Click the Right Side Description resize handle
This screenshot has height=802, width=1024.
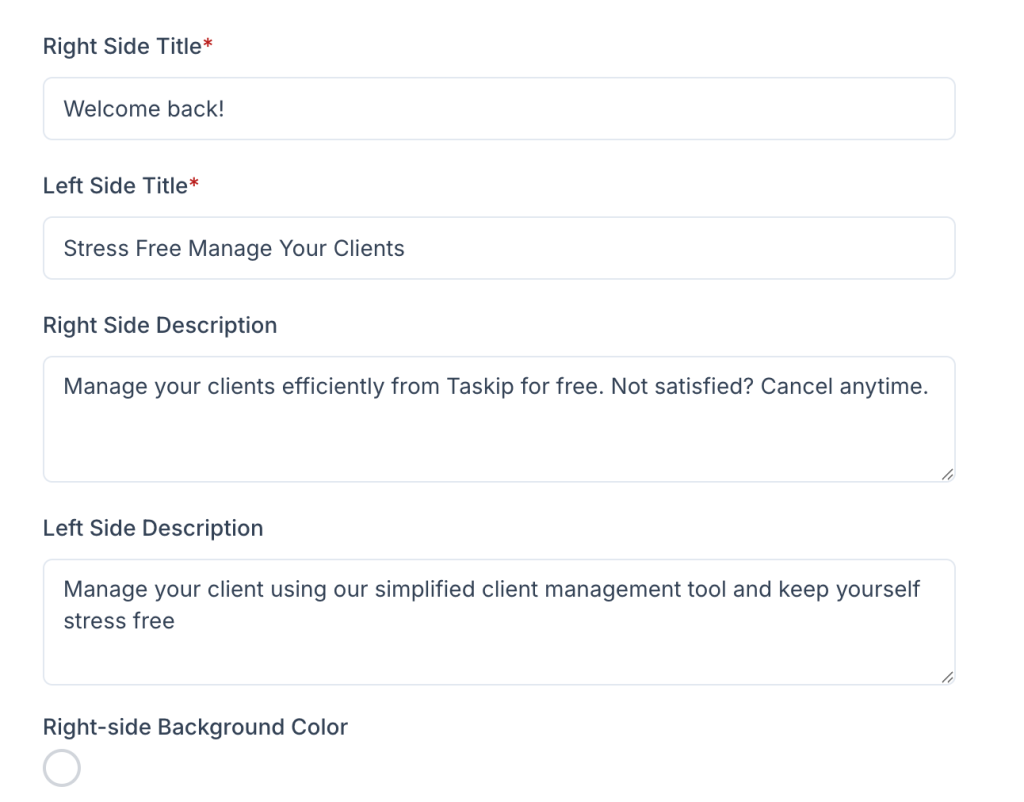click(x=946, y=474)
